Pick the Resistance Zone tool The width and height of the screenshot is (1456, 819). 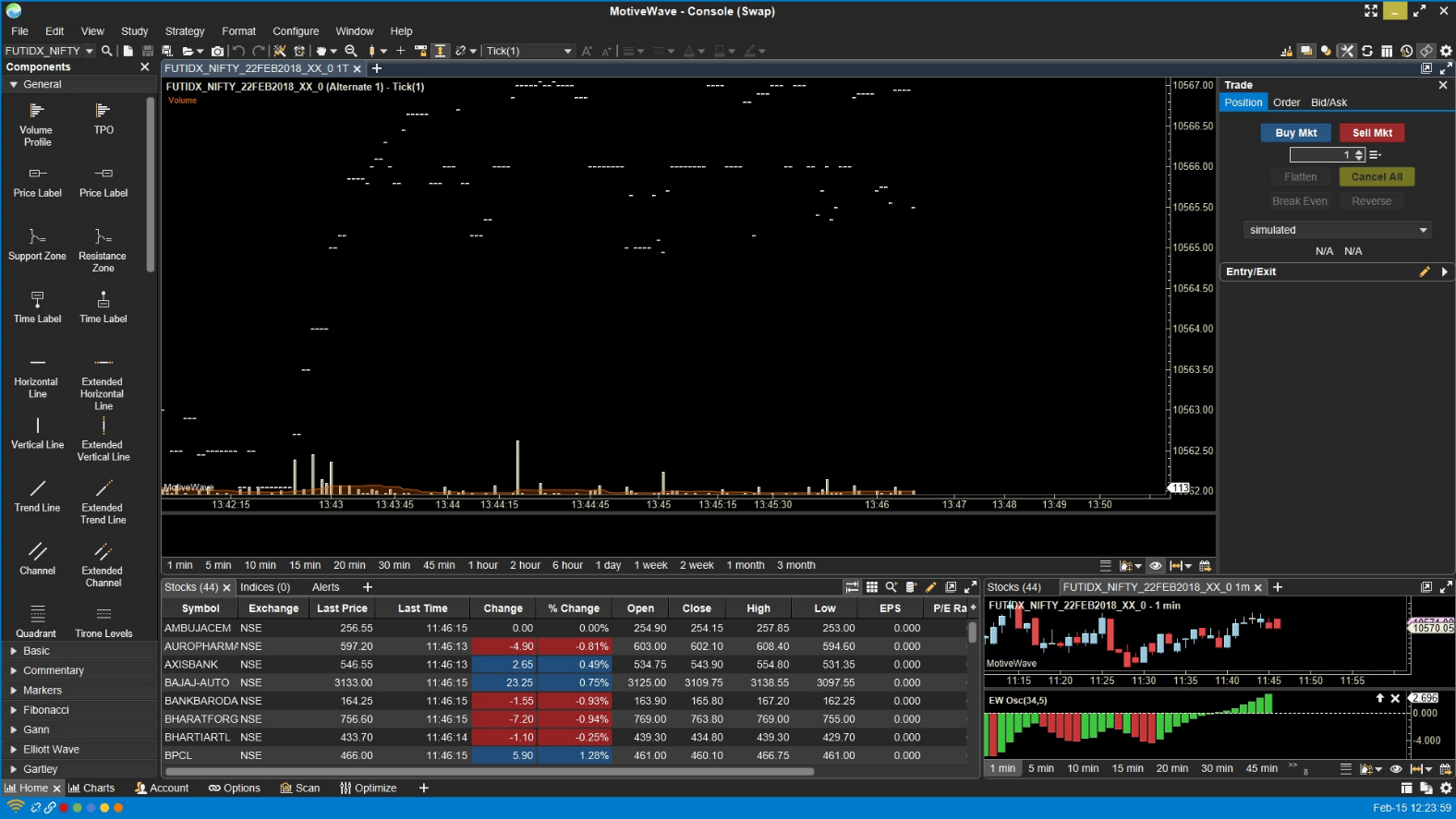click(103, 250)
